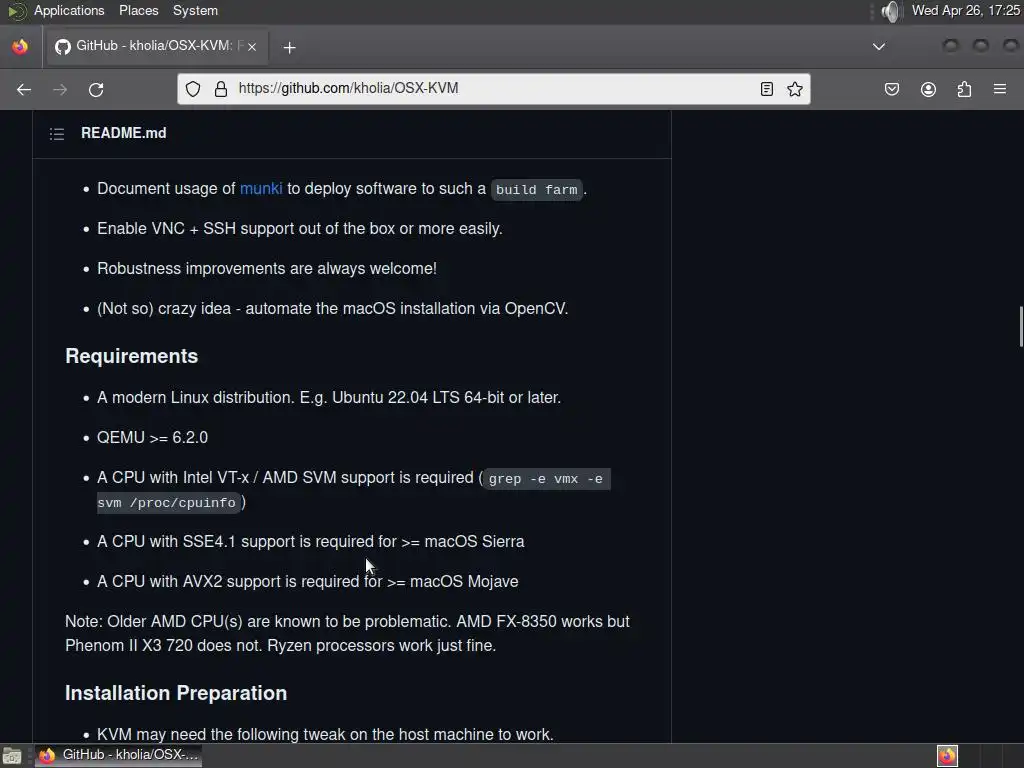The height and width of the screenshot is (768, 1024).
Task: Open the Firefox account icon
Action: pos(928,89)
